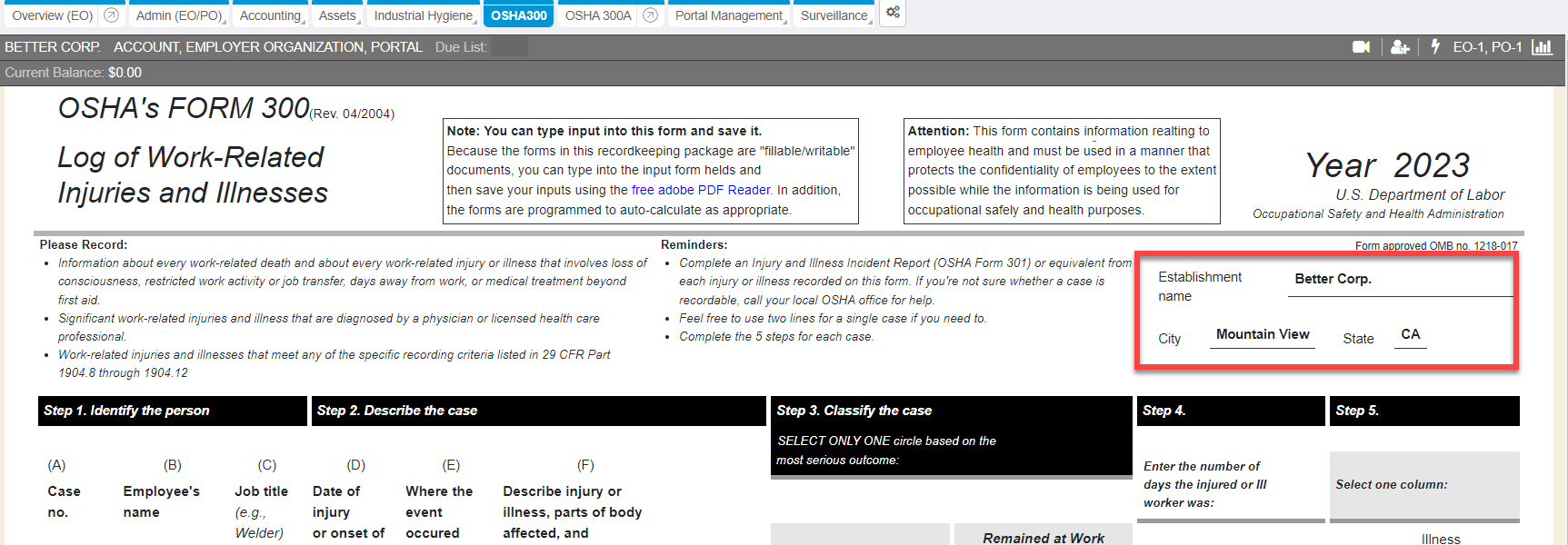
Task: Click the Establishment name field
Action: [1400, 280]
